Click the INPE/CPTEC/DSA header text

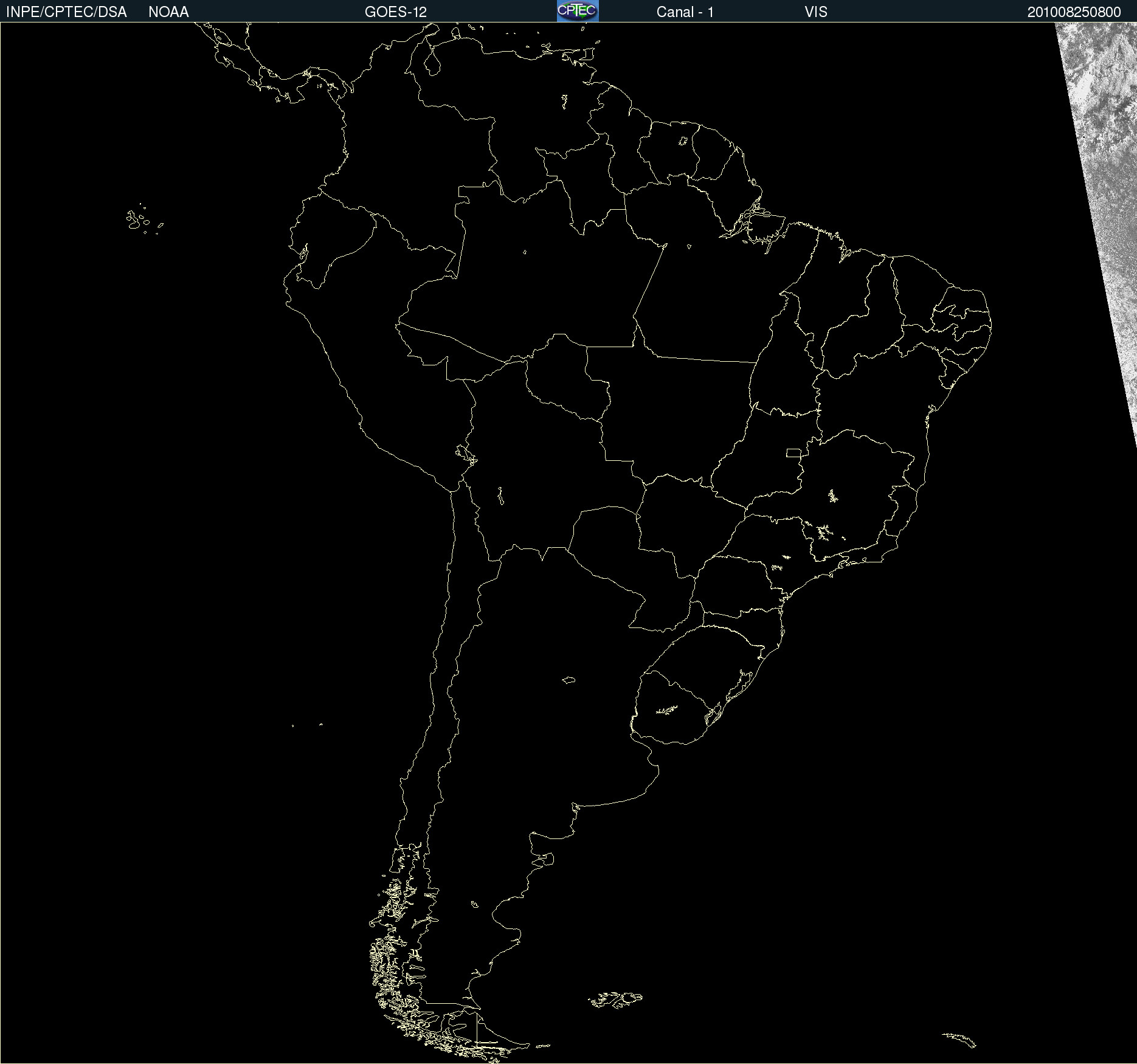point(66,12)
